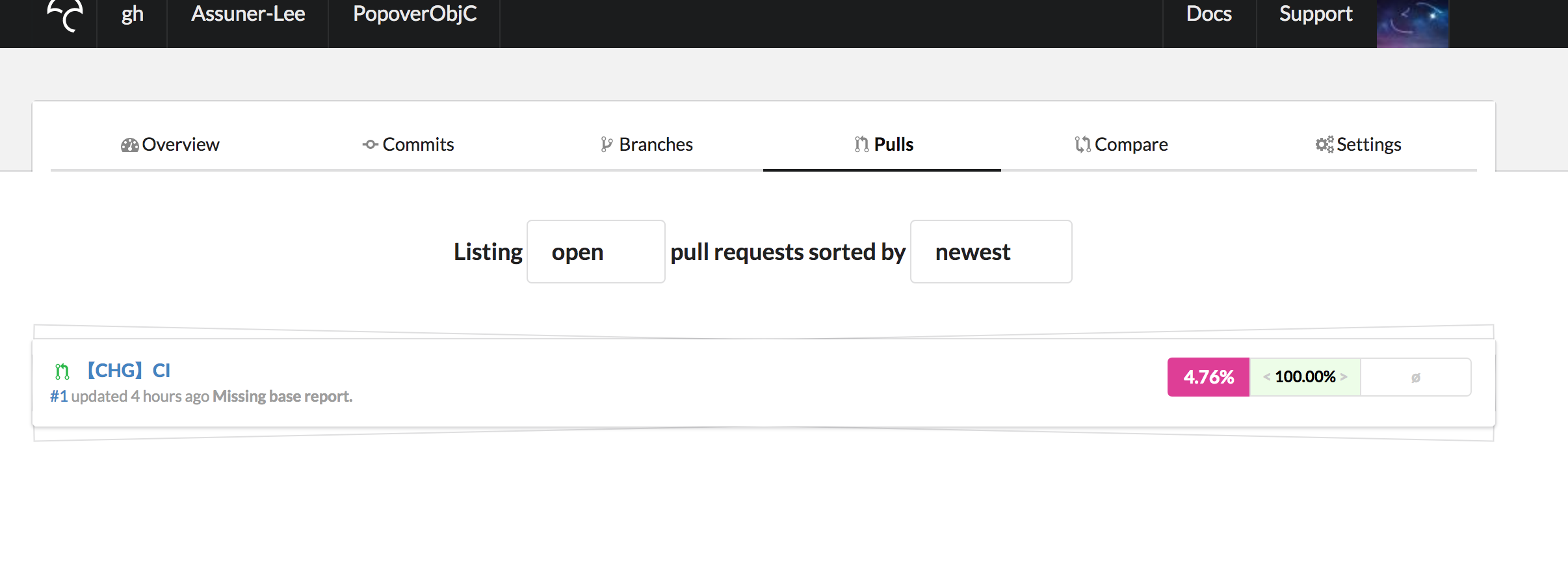Screen dimensions: 1568x576
Task: Open the 'newest' sort dropdown
Action: pos(991,252)
